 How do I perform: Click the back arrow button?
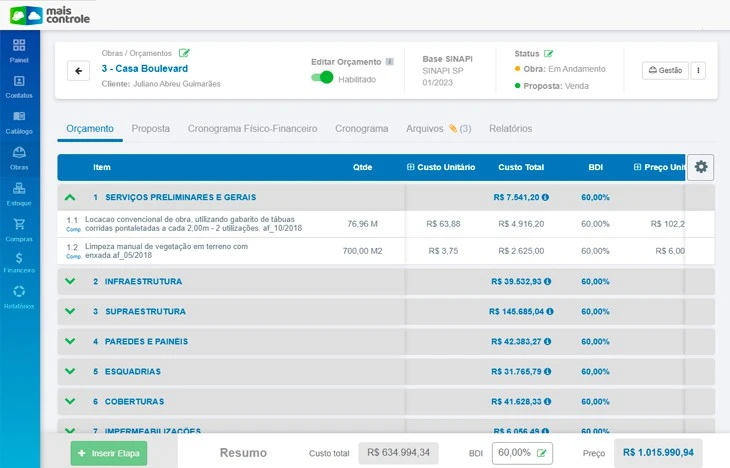pos(78,71)
